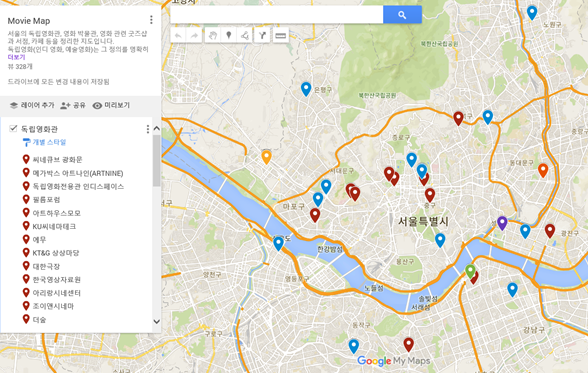Click the blue marker on the 여의도 riverbank
Image resolution: width=588 pixels, height=373 pixels.
(x=278, y=243)
